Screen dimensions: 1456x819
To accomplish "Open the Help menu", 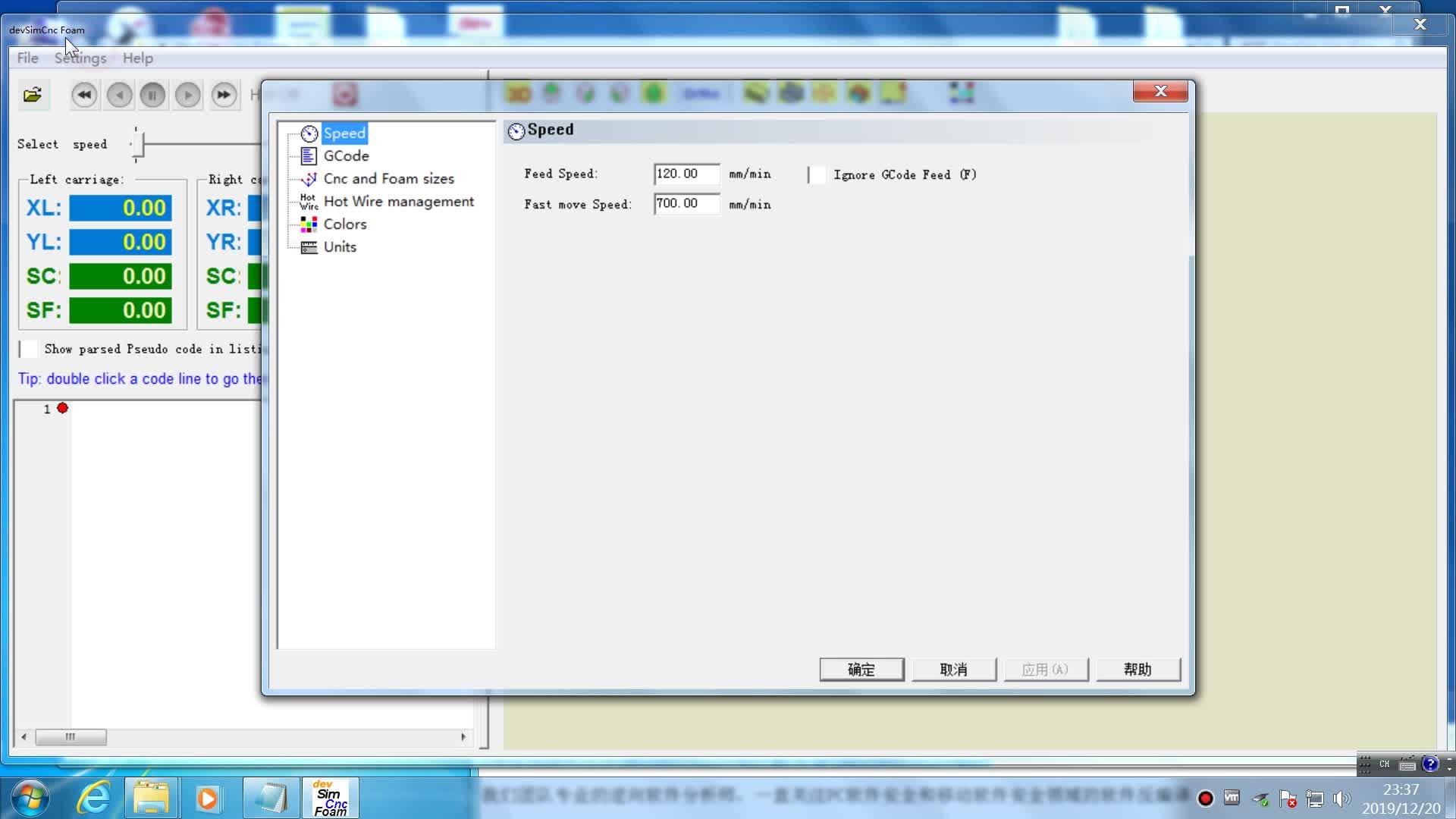I will [x=137, y=58].
